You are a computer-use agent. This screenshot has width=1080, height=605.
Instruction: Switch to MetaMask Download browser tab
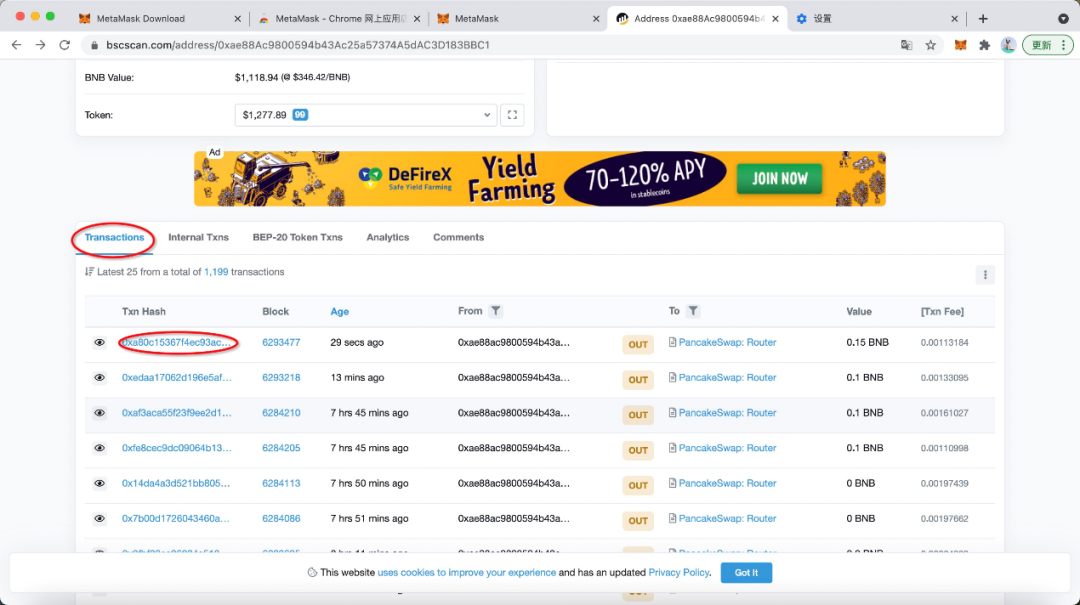click(158, 19)
